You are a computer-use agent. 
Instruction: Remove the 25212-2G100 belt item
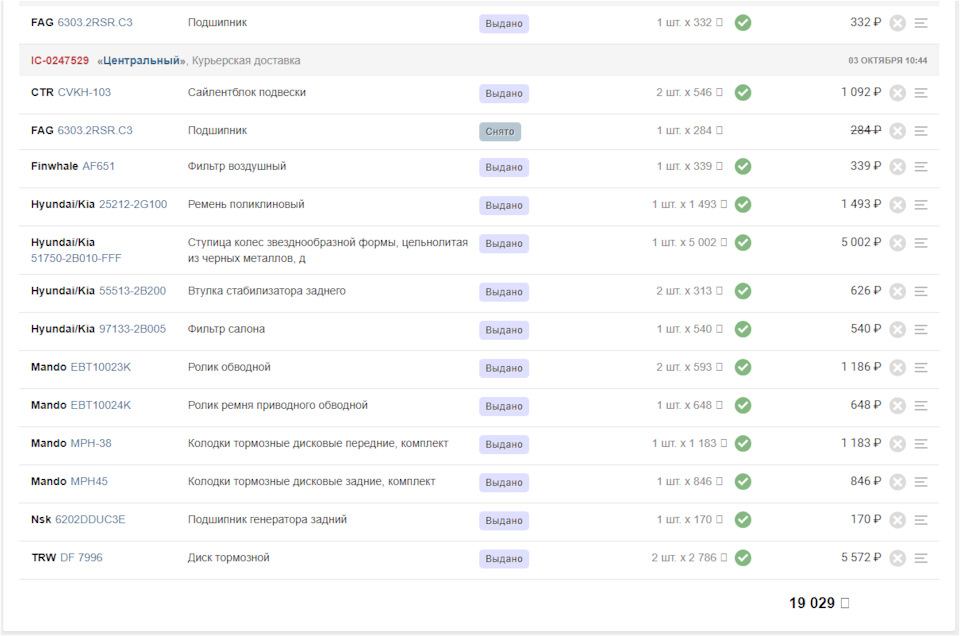(x=897, y=204)
